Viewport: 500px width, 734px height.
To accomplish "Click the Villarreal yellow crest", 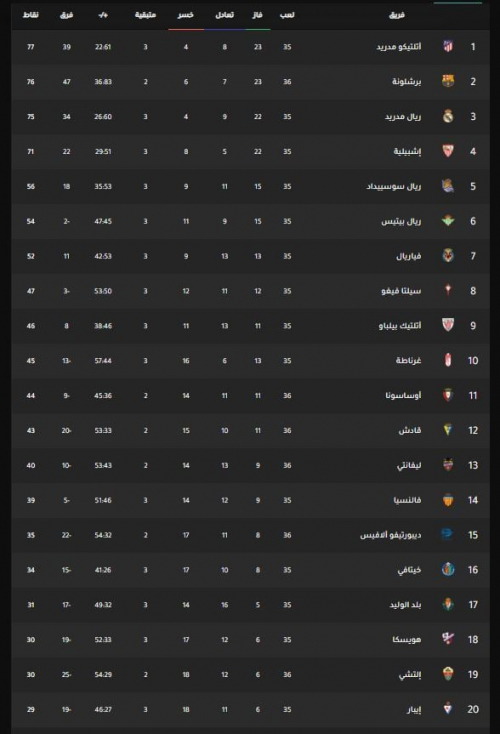I will pos(448,256).
